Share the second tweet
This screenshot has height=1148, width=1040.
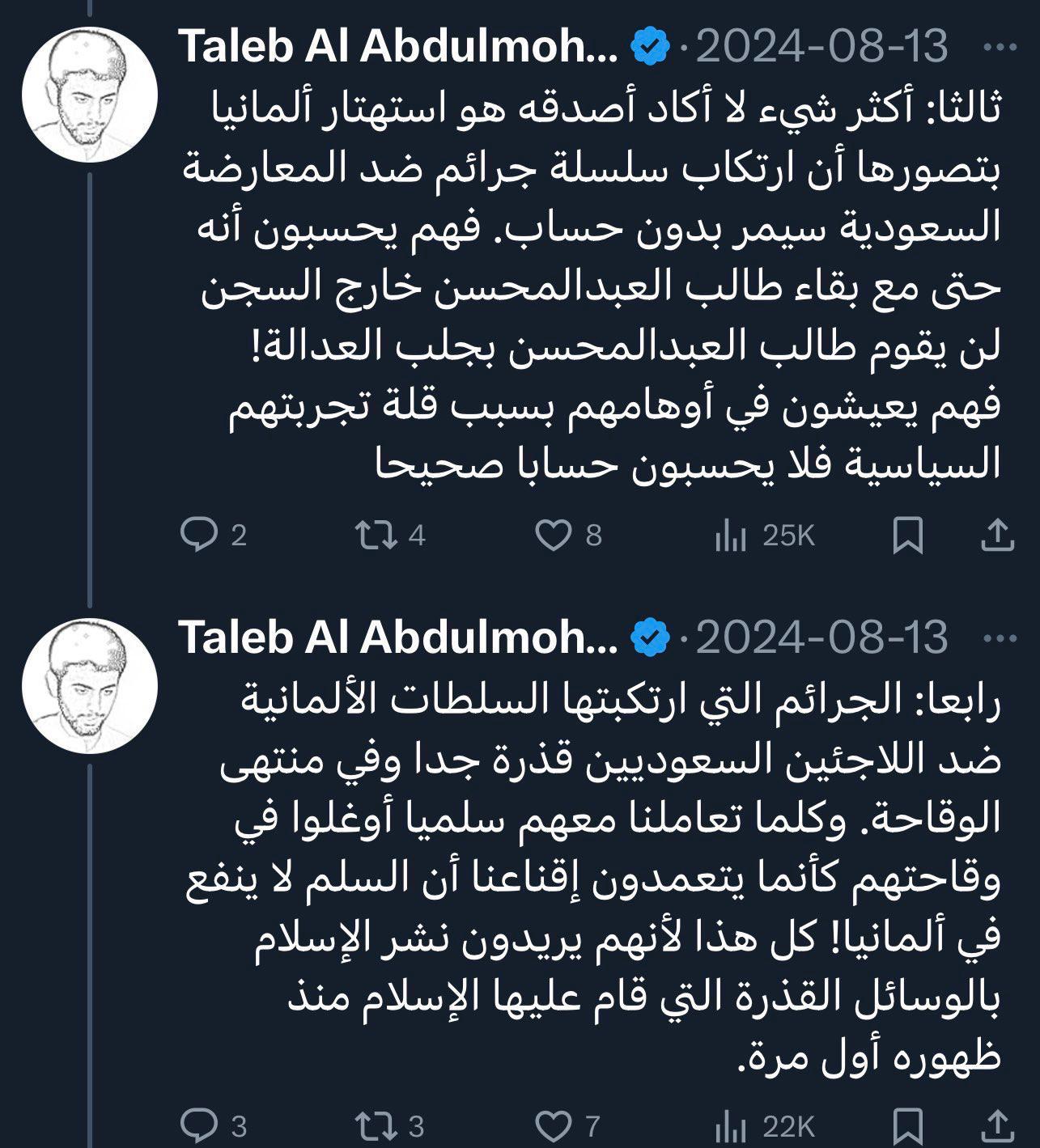click(998, 1125)
